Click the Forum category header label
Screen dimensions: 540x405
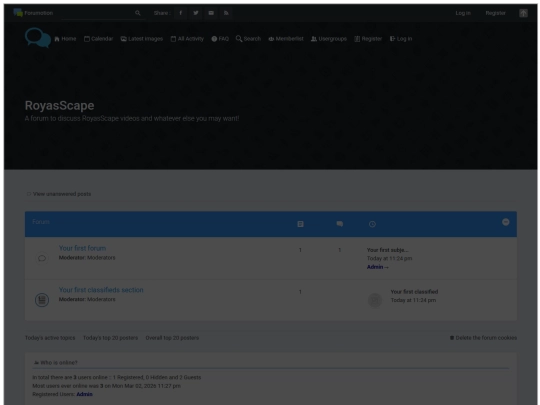[41, 222]
